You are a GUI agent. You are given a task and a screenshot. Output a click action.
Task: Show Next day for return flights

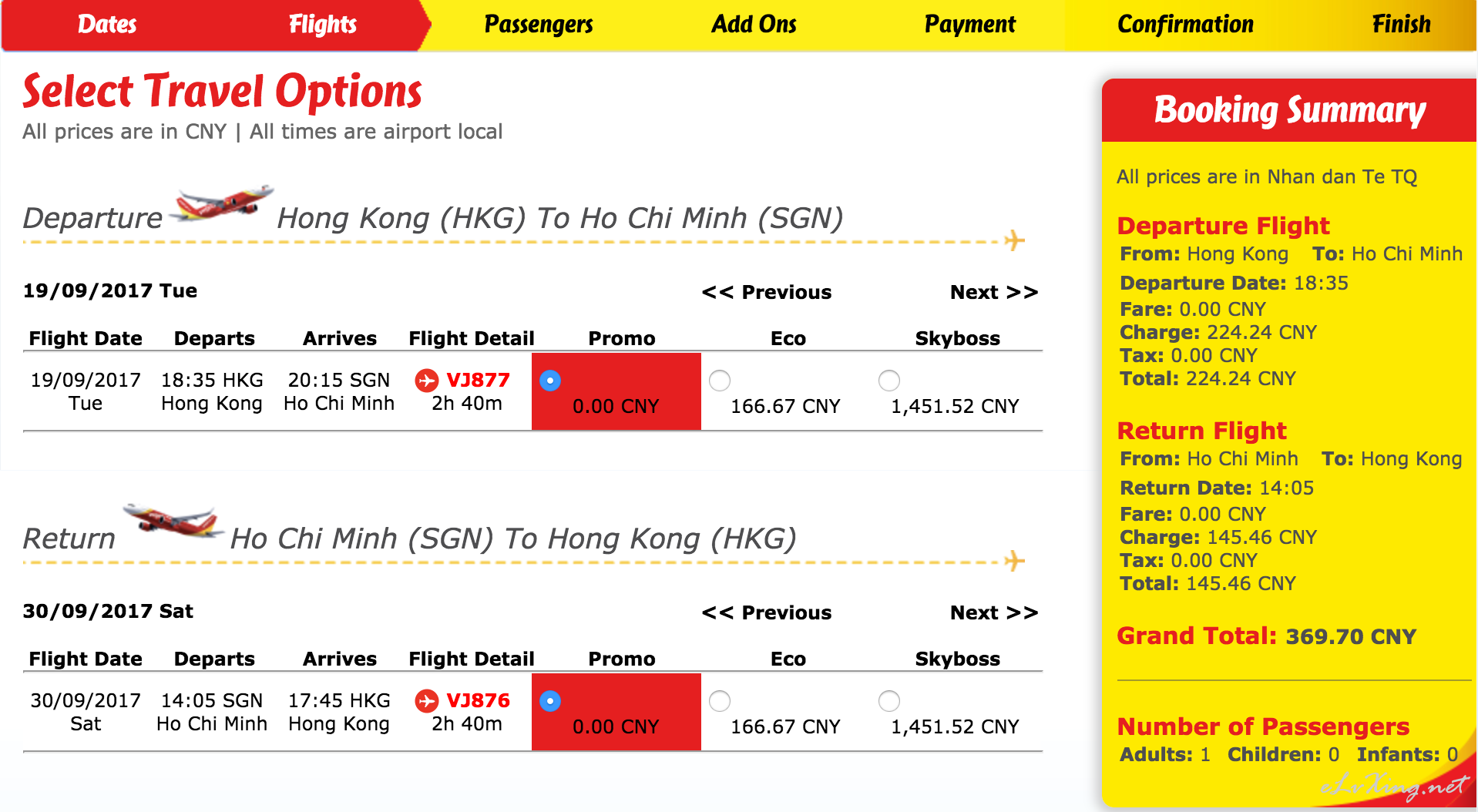pyautogui.click(x=994, y=612)
